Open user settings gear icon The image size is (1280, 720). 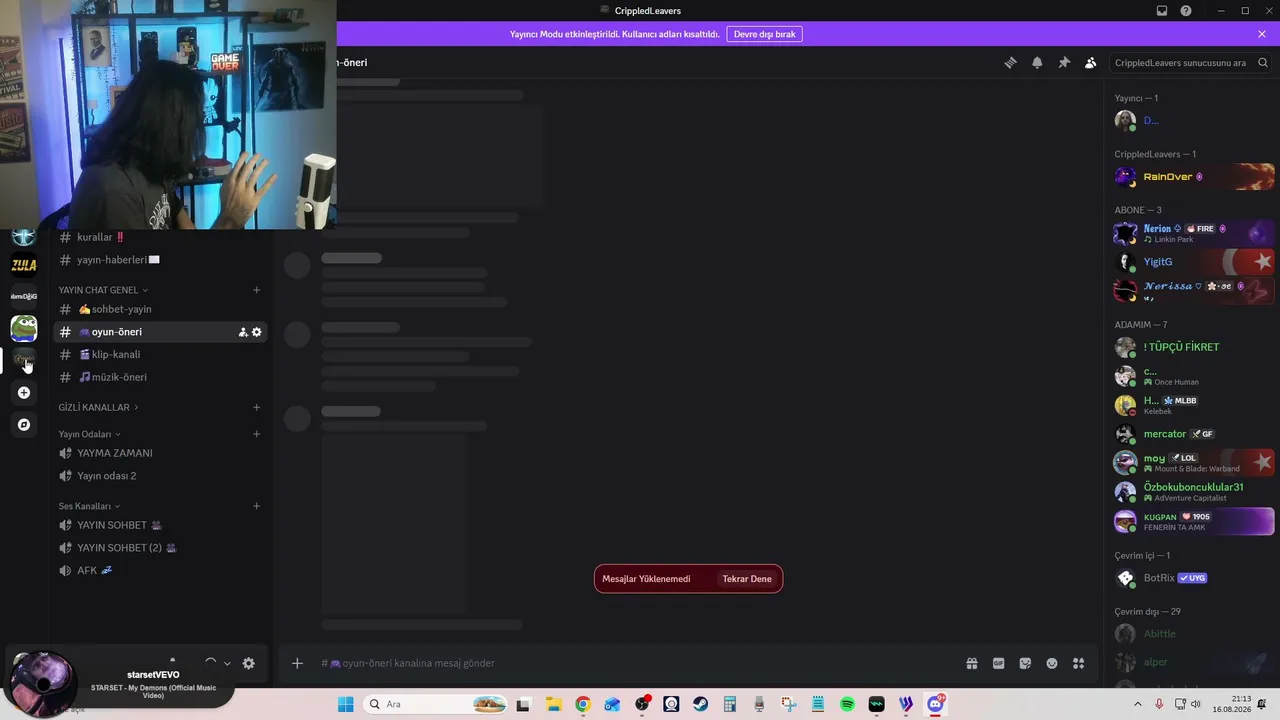(x=249, y=663)
